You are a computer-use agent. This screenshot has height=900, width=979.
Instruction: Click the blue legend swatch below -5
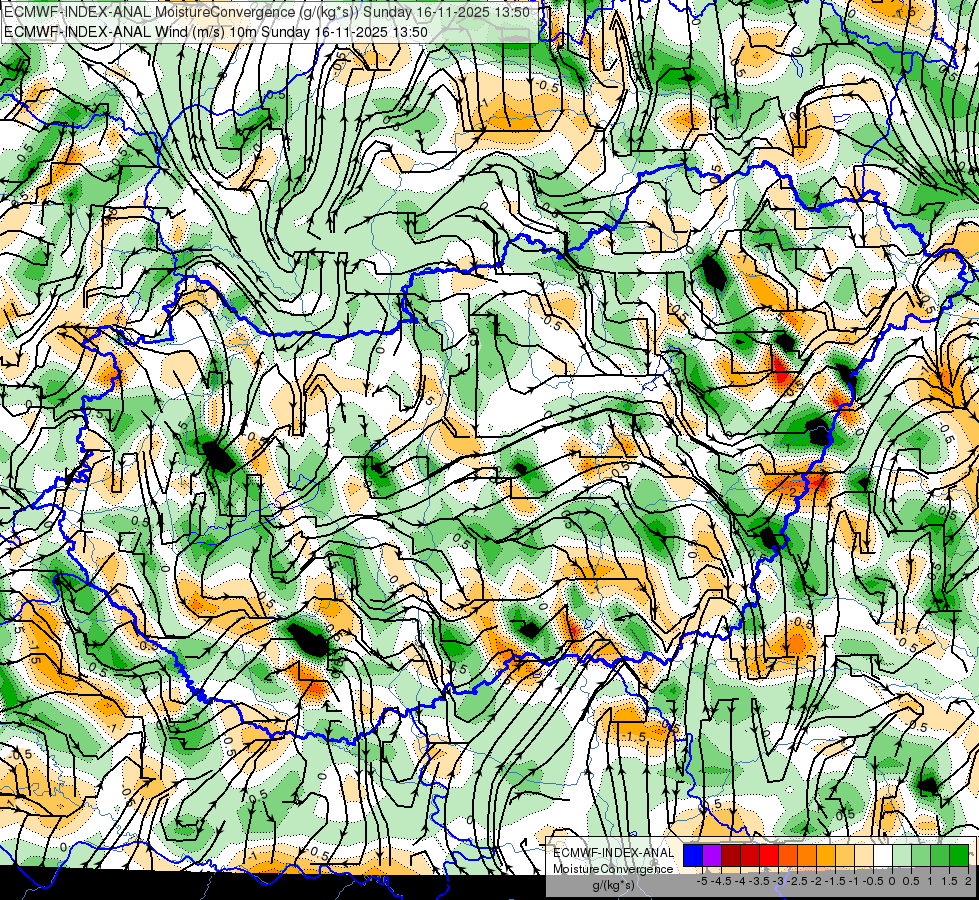[x=693, y=855]
